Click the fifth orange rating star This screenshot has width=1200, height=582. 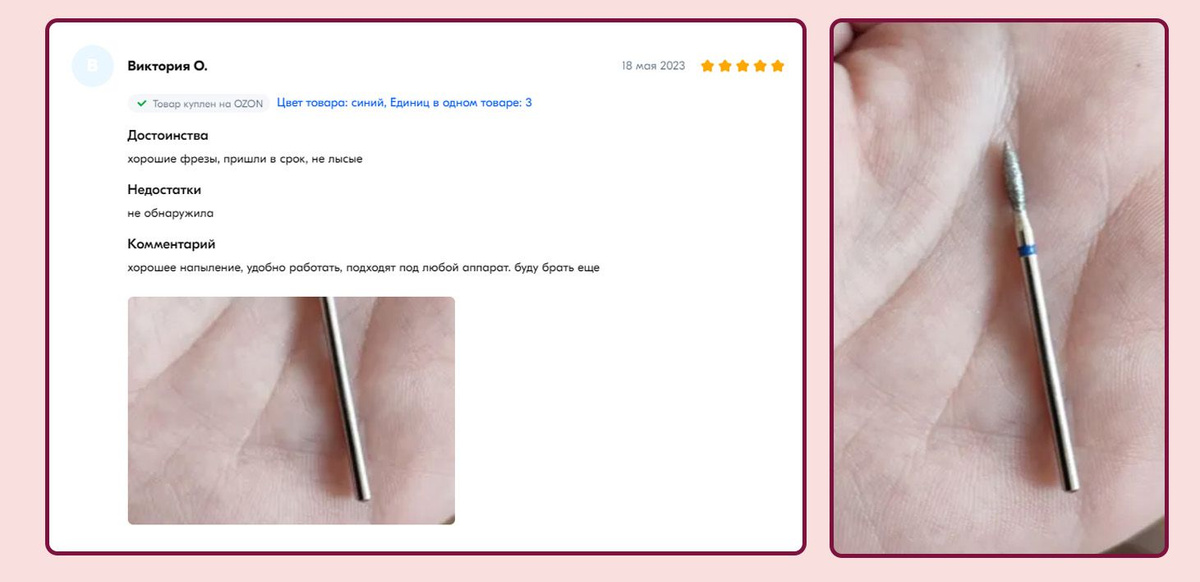click(x=778, y=66)
